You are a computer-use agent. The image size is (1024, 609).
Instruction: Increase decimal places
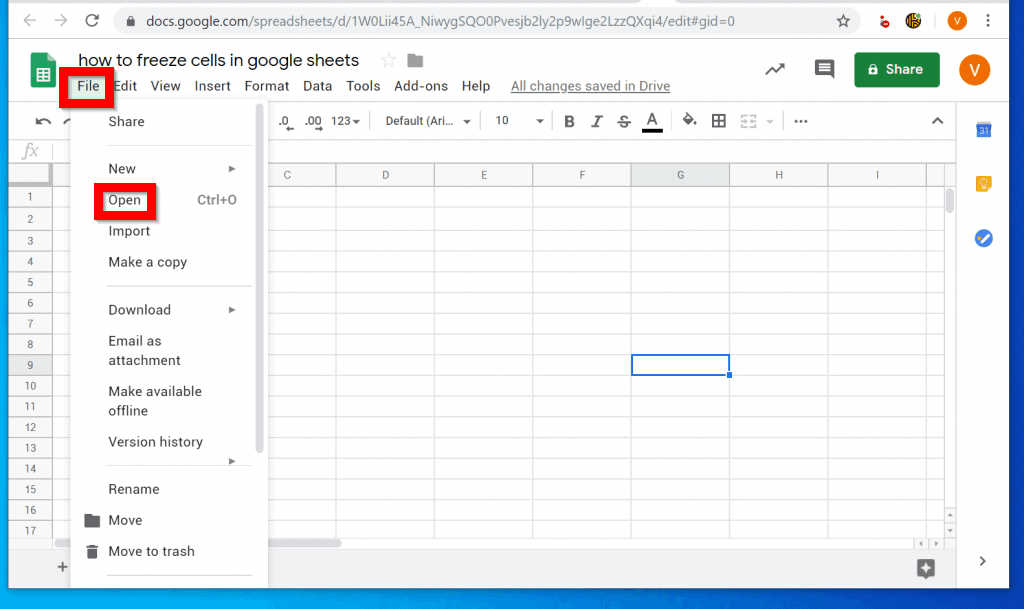[x=313, y=121]
